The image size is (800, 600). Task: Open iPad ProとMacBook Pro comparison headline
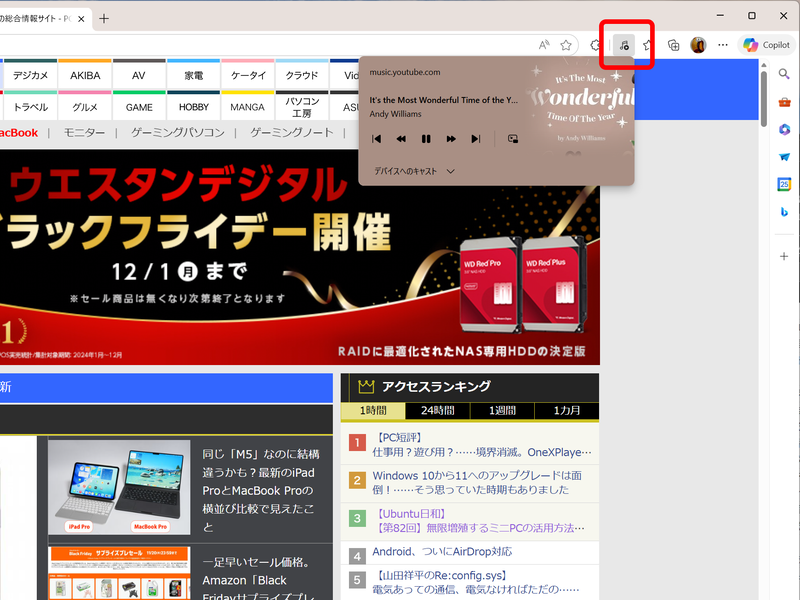[x=261, y=490]
